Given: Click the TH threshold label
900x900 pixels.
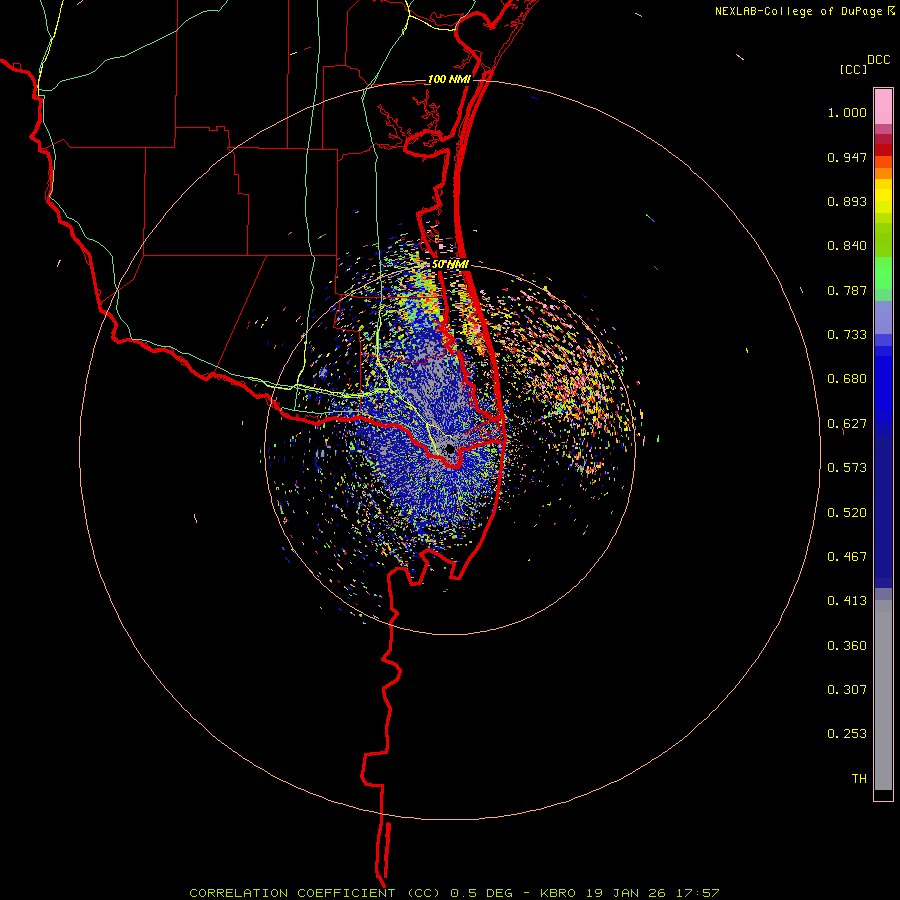Looking at the screenshot, I should tap(859, 779).
